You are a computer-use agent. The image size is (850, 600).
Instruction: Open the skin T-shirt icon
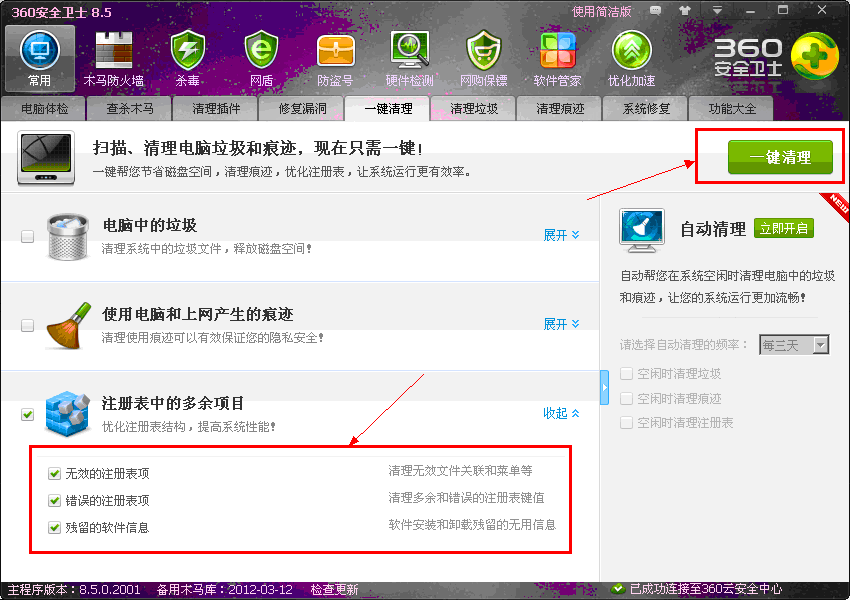[x=685, y=11]
